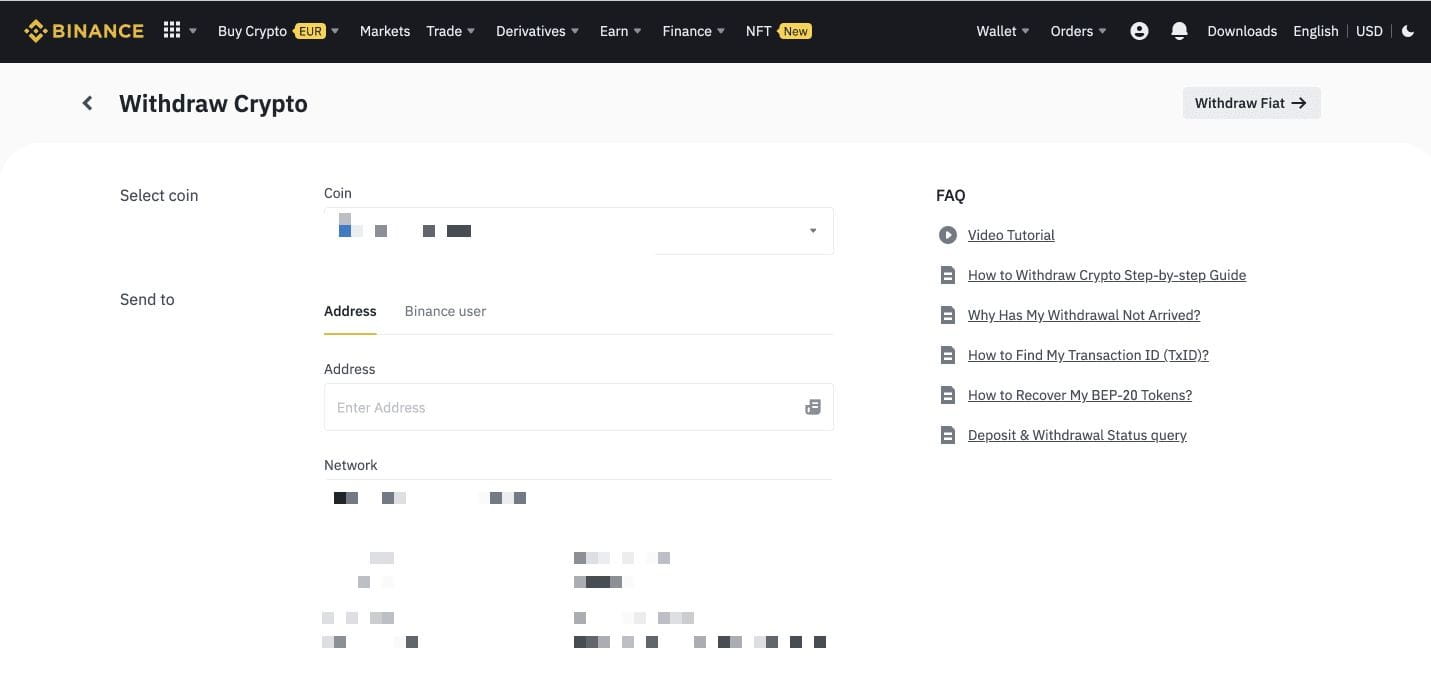
Task: Switch to the Binance user tab
Action: coord(445,311)
